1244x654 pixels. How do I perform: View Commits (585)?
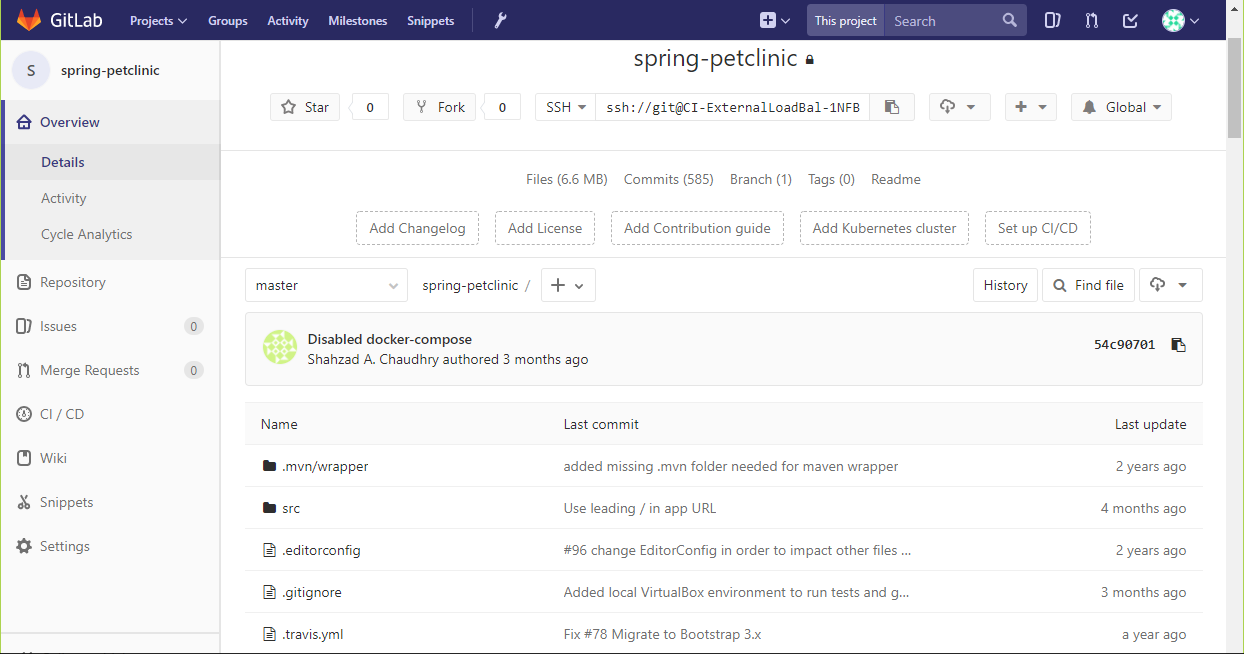668,179
